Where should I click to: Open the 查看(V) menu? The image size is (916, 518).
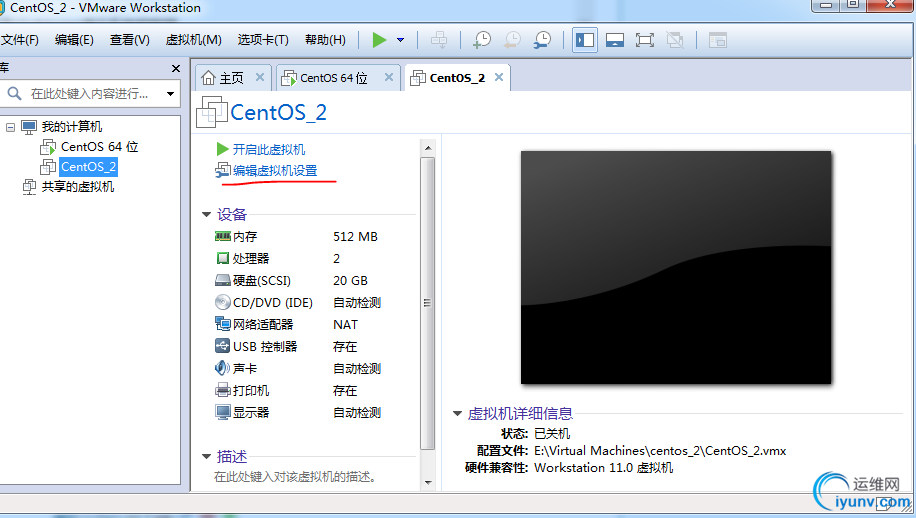(130, 40)
